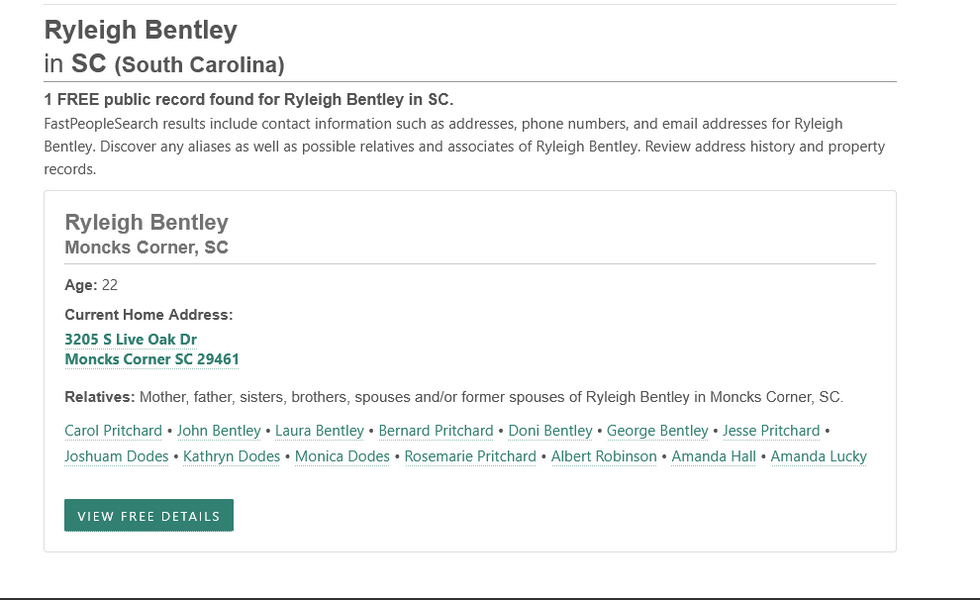The image size is (980, 600).
Task: Open Carol Pritchard relative link
Action: click(113, 431)
